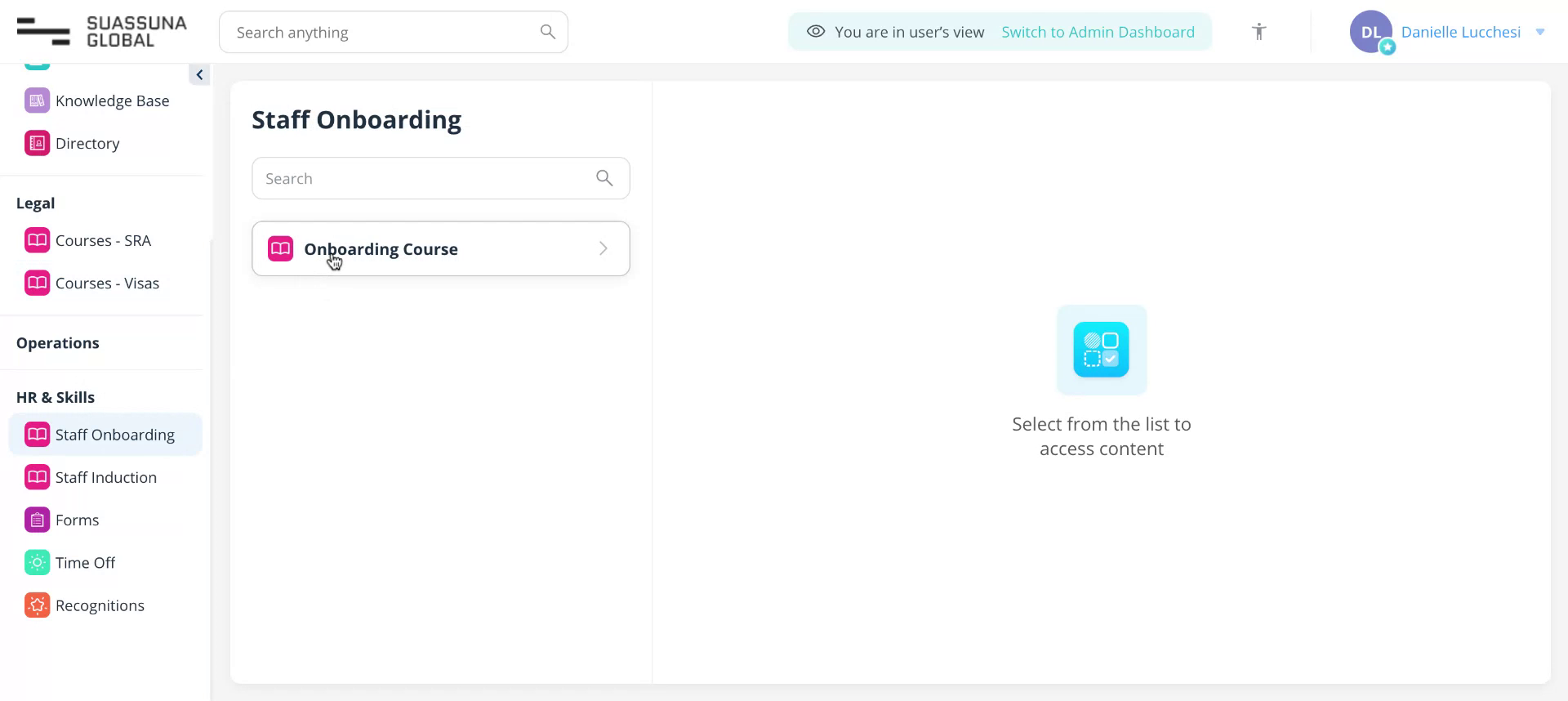
Task: Click the Danielle Lucchesi user name
Action: [1460, 32]
